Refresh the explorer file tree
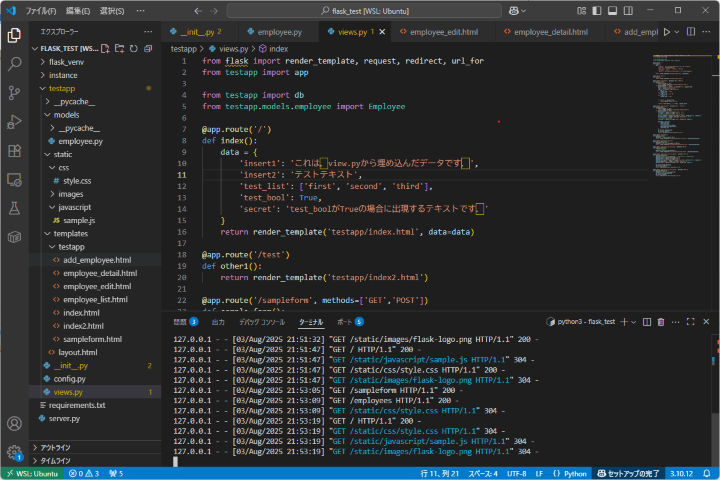The image size is (720, 480). 134,48
